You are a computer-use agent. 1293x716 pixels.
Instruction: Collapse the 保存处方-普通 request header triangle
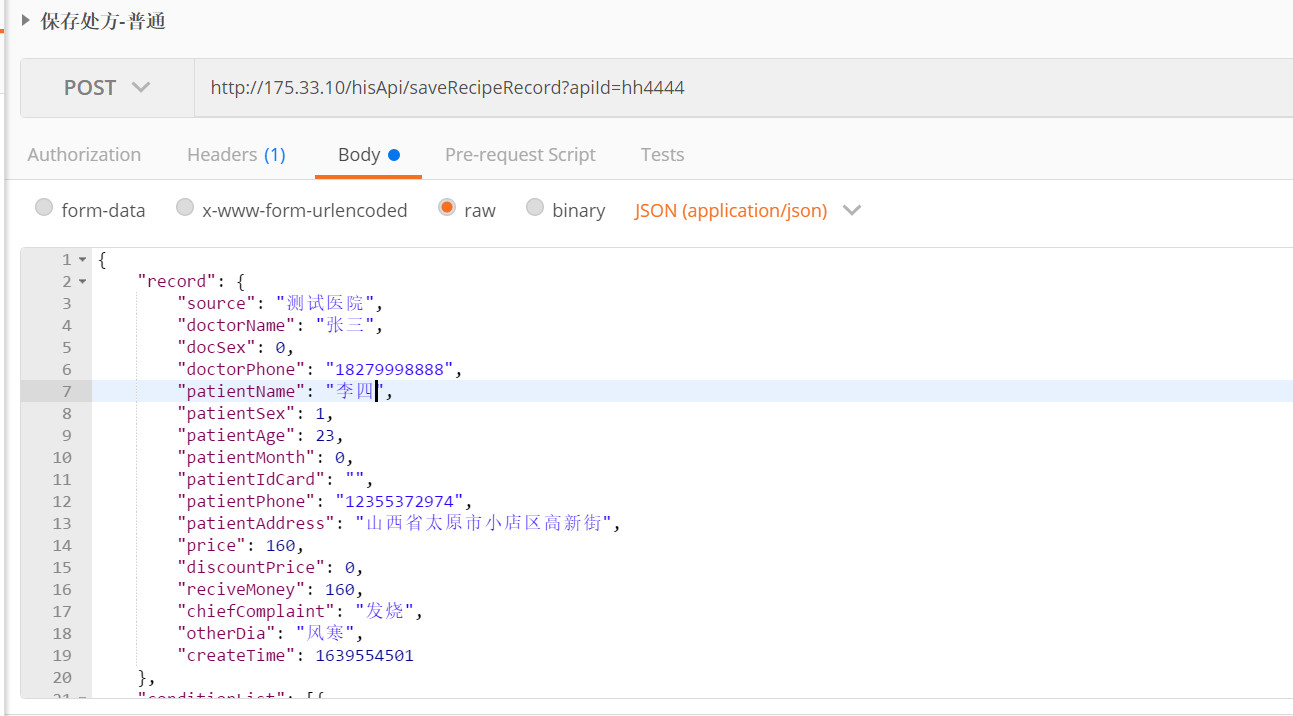[x=24, y=19]
